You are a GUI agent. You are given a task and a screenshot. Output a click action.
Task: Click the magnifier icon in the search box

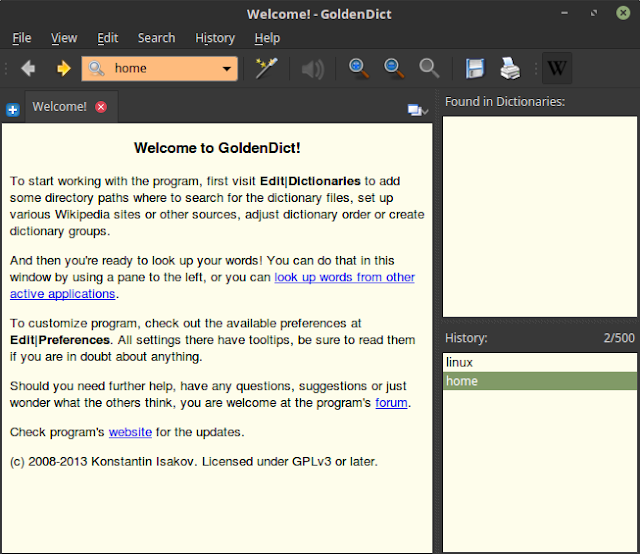click(x=96, y=68)
